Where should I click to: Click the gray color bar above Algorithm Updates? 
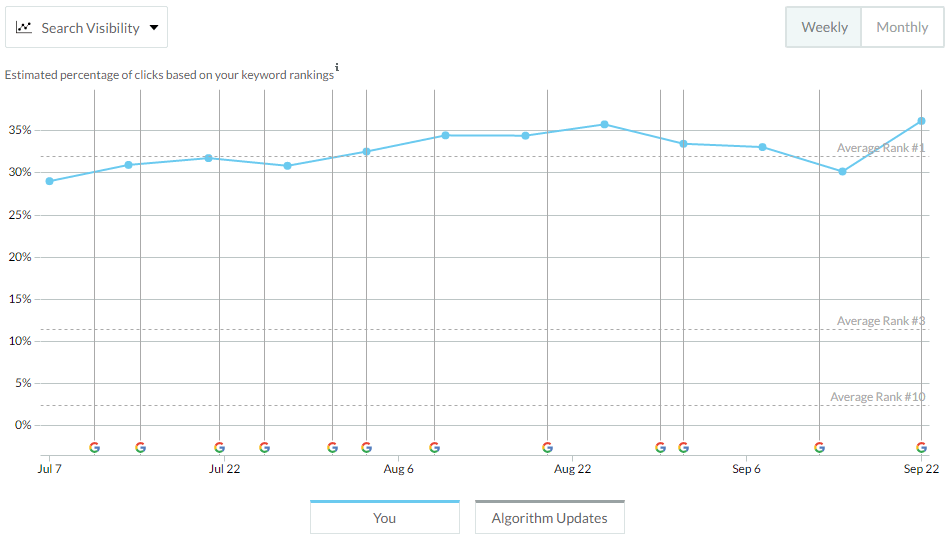coord(549,501)
